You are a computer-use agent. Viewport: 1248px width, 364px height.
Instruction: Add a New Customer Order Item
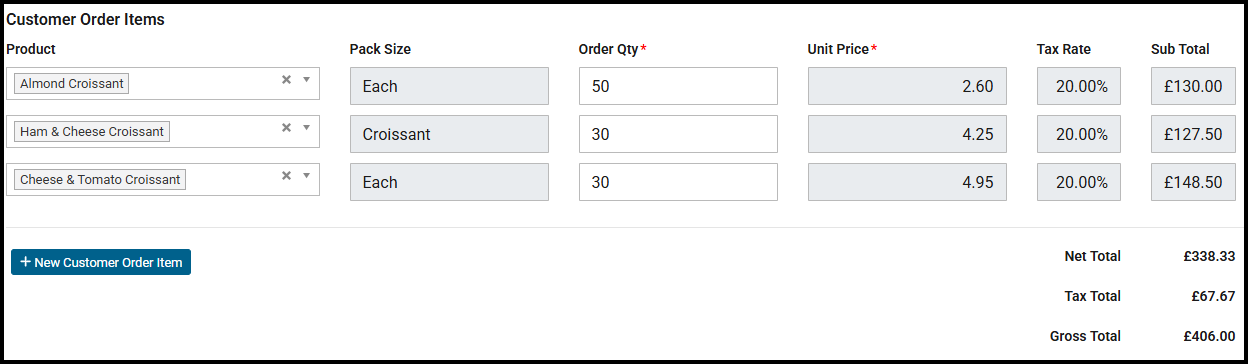coord(101,262)
